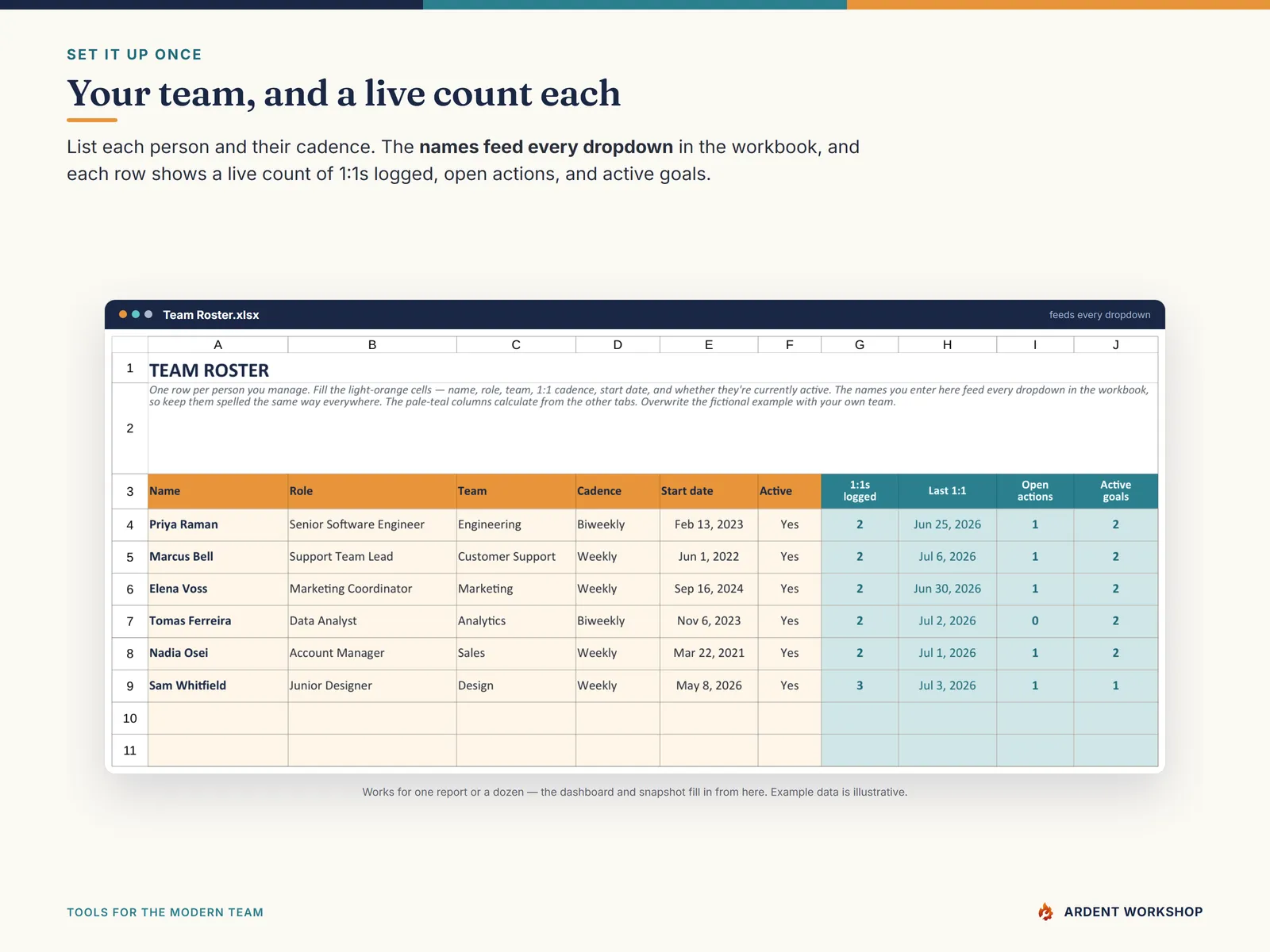Click the Jul 3, 2026 last 1:1 cell

click(947, 685)
